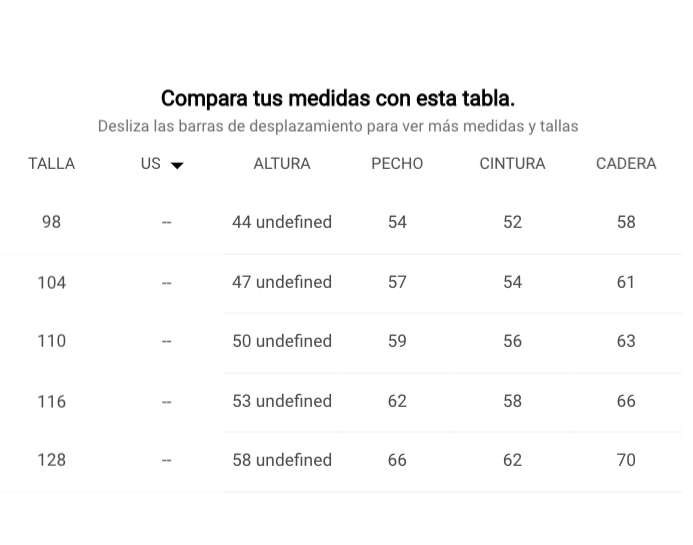Click the "Compara tus medidas con esta tabla" heading

[x=338, y=98]
